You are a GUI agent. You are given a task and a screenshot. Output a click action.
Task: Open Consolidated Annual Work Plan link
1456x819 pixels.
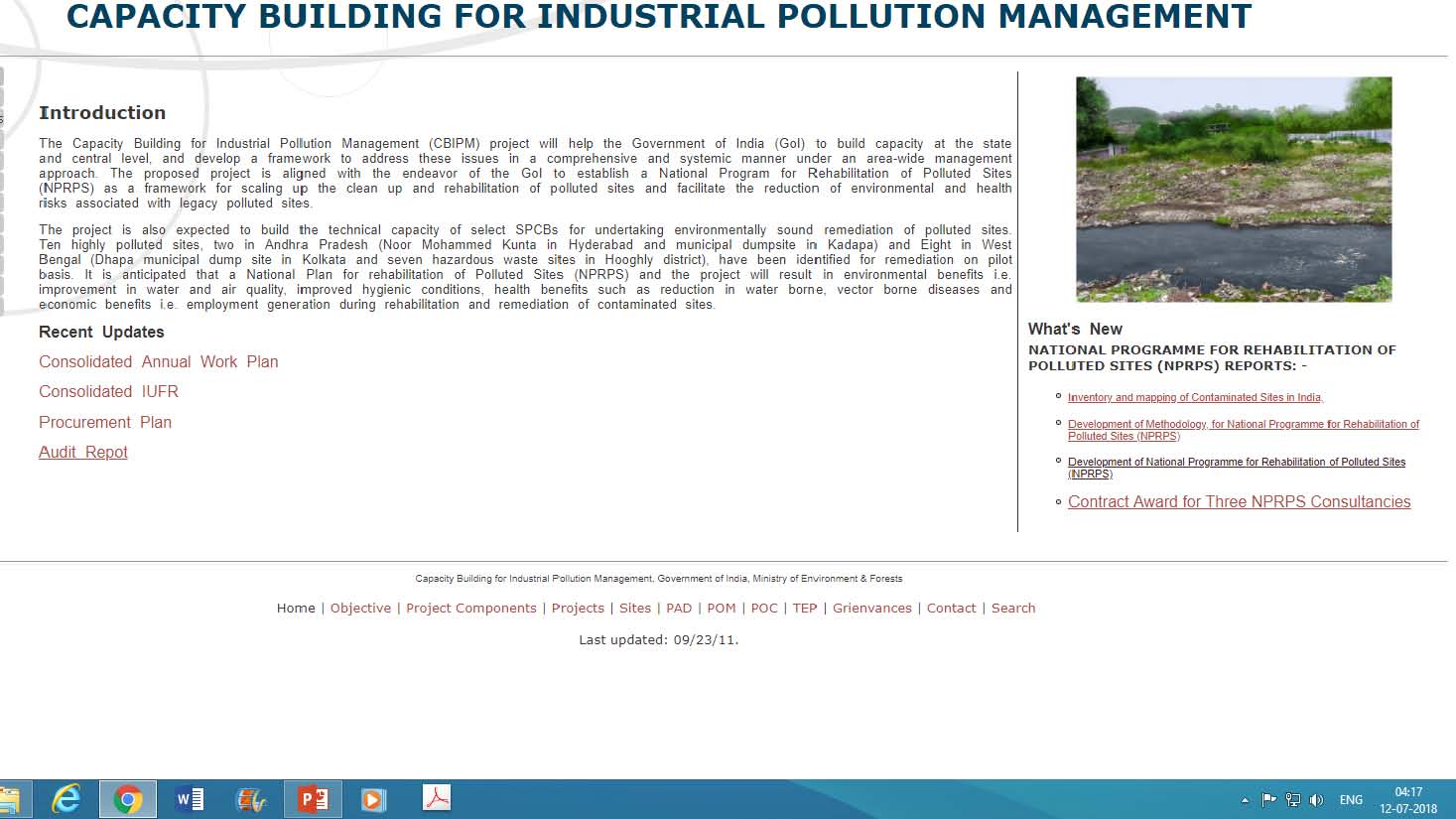point(159,362)
